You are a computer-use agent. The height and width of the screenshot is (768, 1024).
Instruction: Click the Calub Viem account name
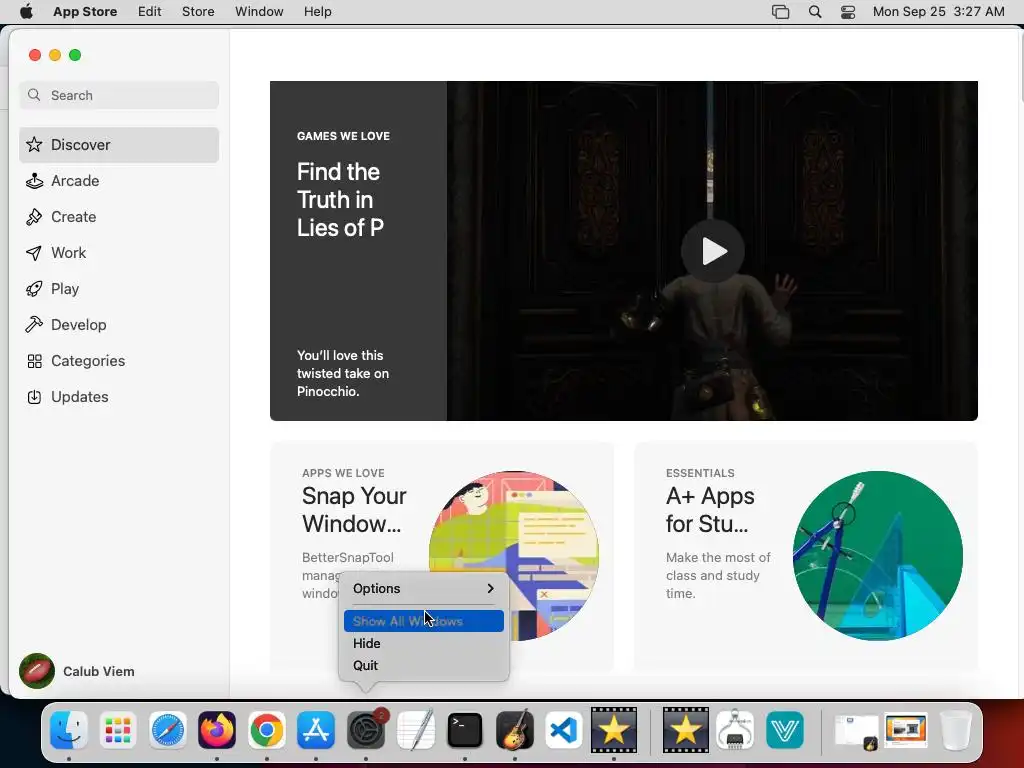(99, 671)
